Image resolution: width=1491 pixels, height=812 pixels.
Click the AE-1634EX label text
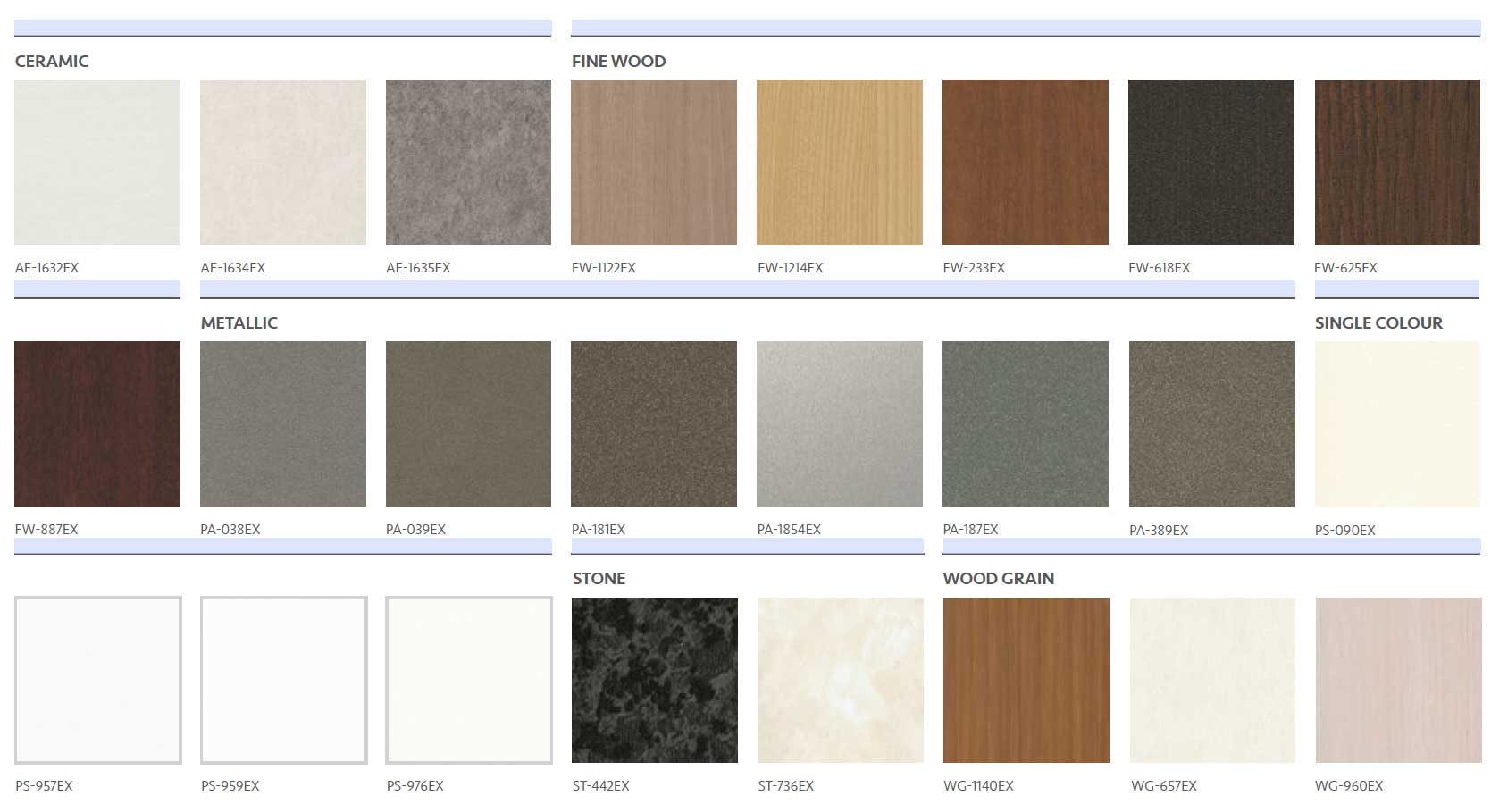(233, 267)
